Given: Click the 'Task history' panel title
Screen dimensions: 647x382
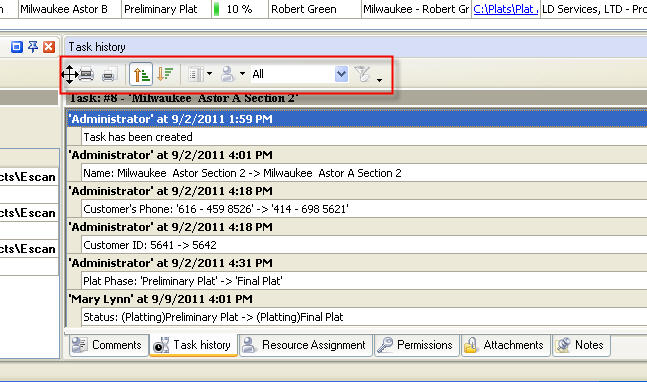Looking at the screenshot, I should [97, 47].
